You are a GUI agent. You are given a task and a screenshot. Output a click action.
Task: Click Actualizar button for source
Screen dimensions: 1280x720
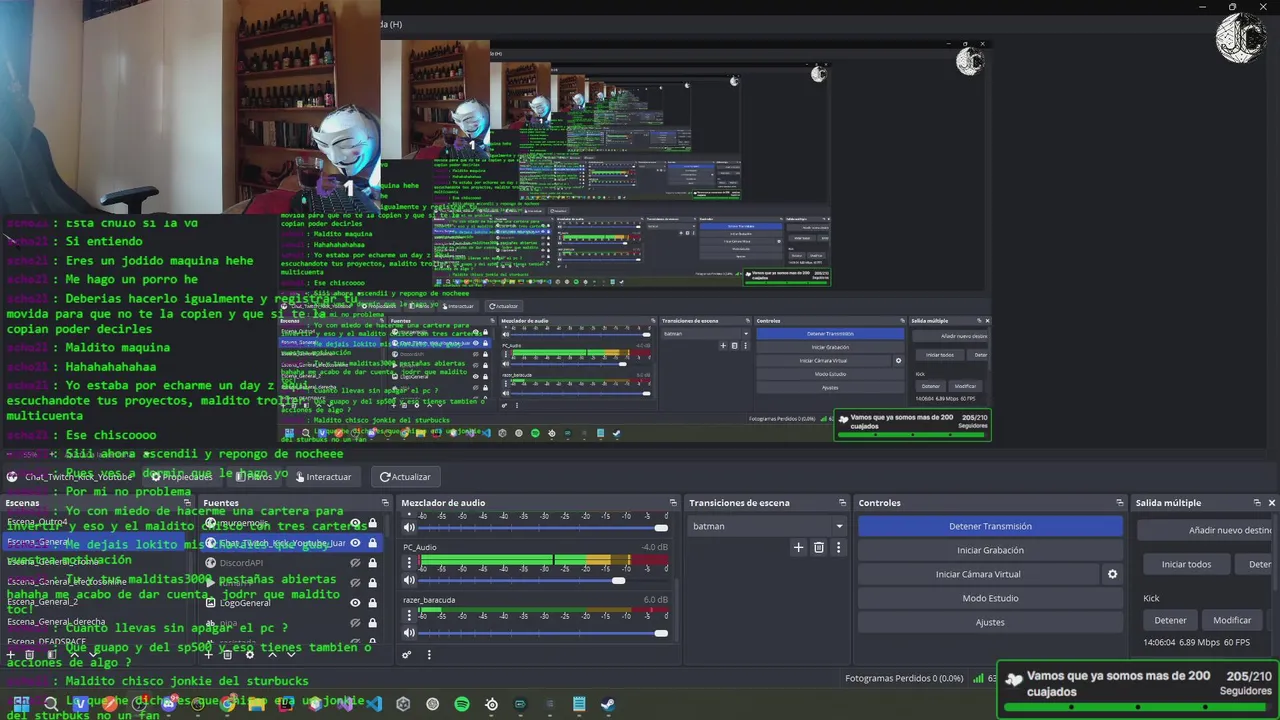(405, 477)
